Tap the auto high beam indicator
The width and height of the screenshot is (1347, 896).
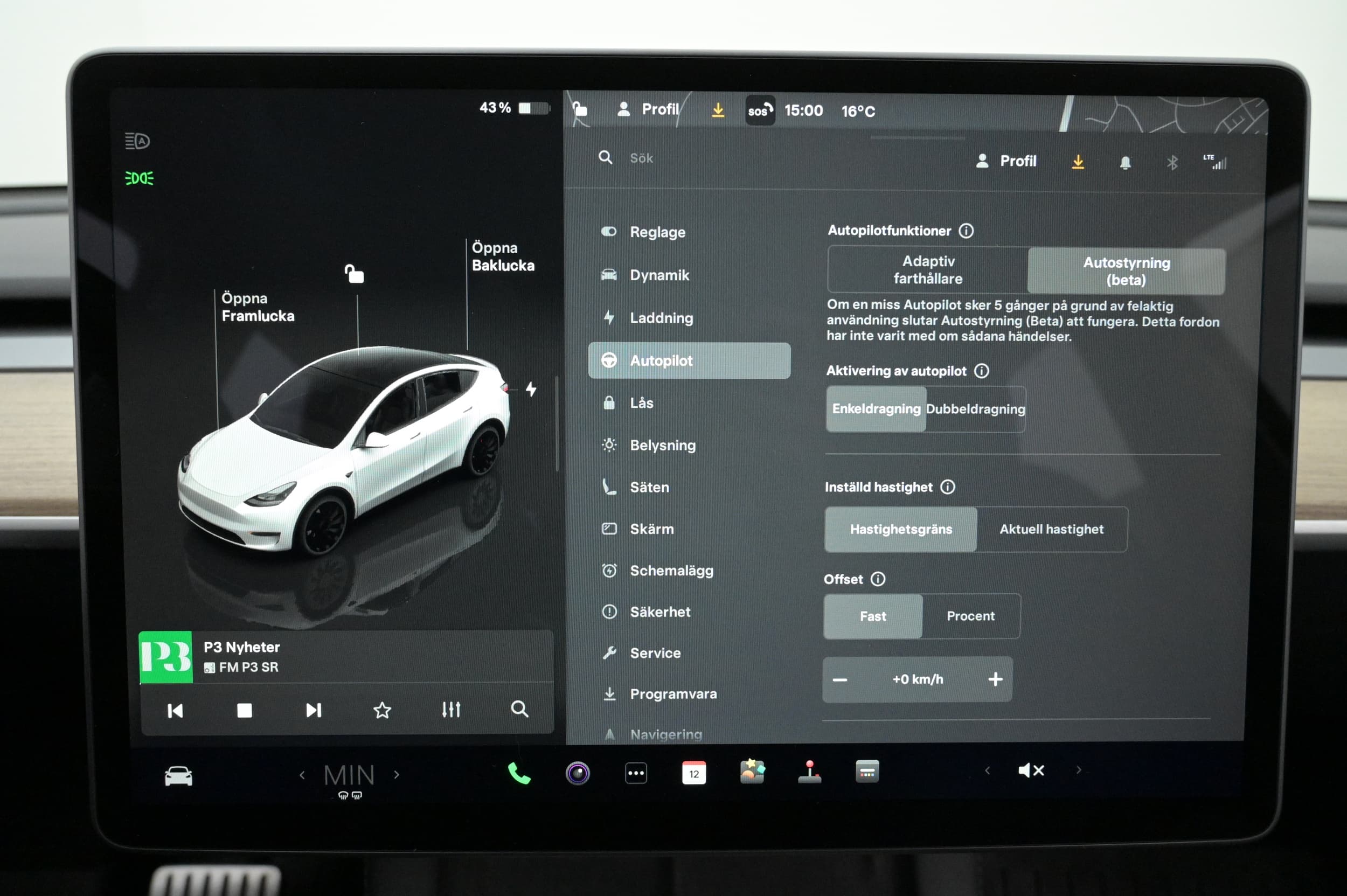click(x=137, y=141)
